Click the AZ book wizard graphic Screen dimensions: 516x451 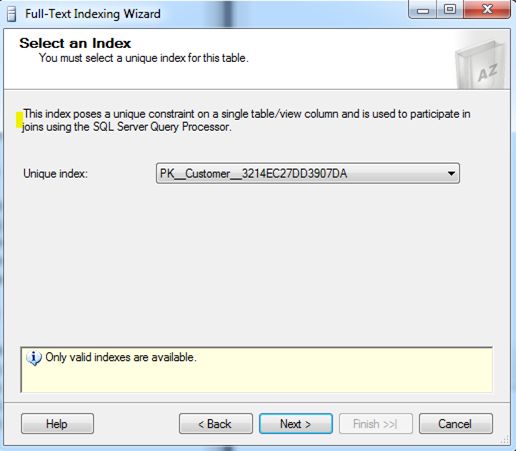coord(481,65)
